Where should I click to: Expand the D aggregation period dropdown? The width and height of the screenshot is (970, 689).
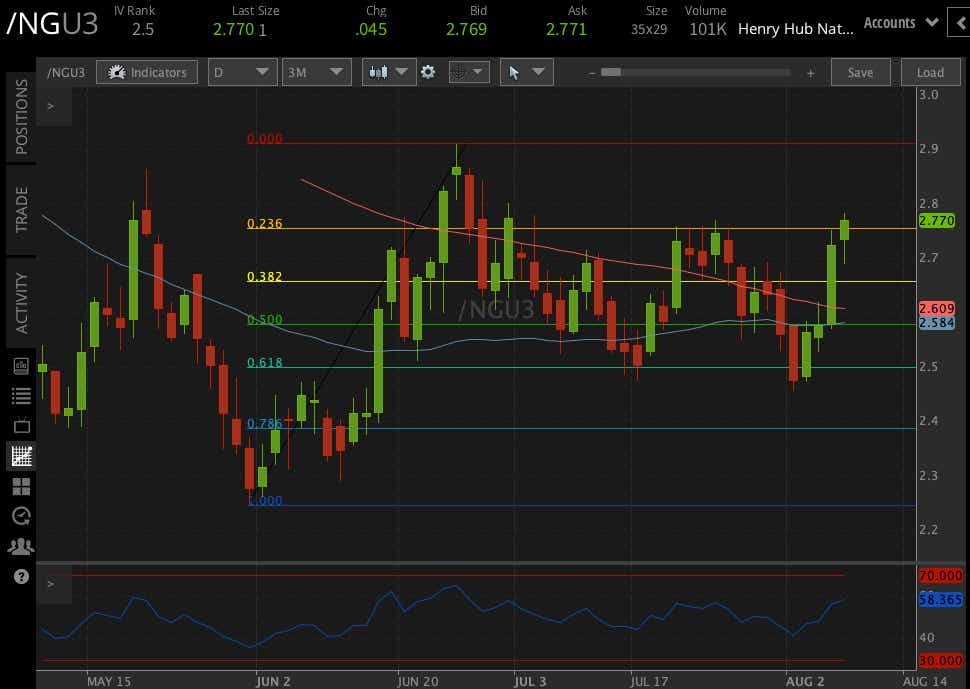click(x=242, y=72)
